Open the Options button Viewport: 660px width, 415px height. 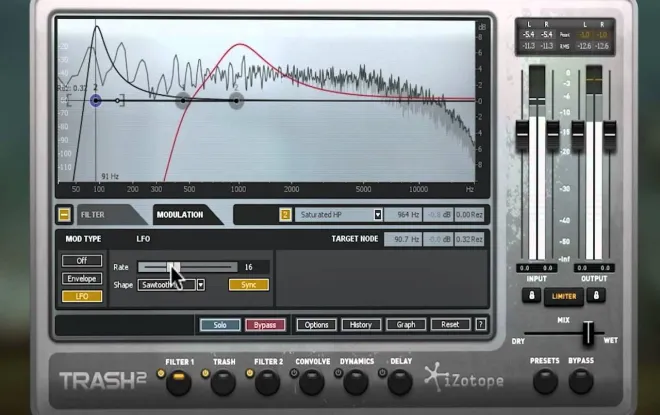tap(316, 325)
